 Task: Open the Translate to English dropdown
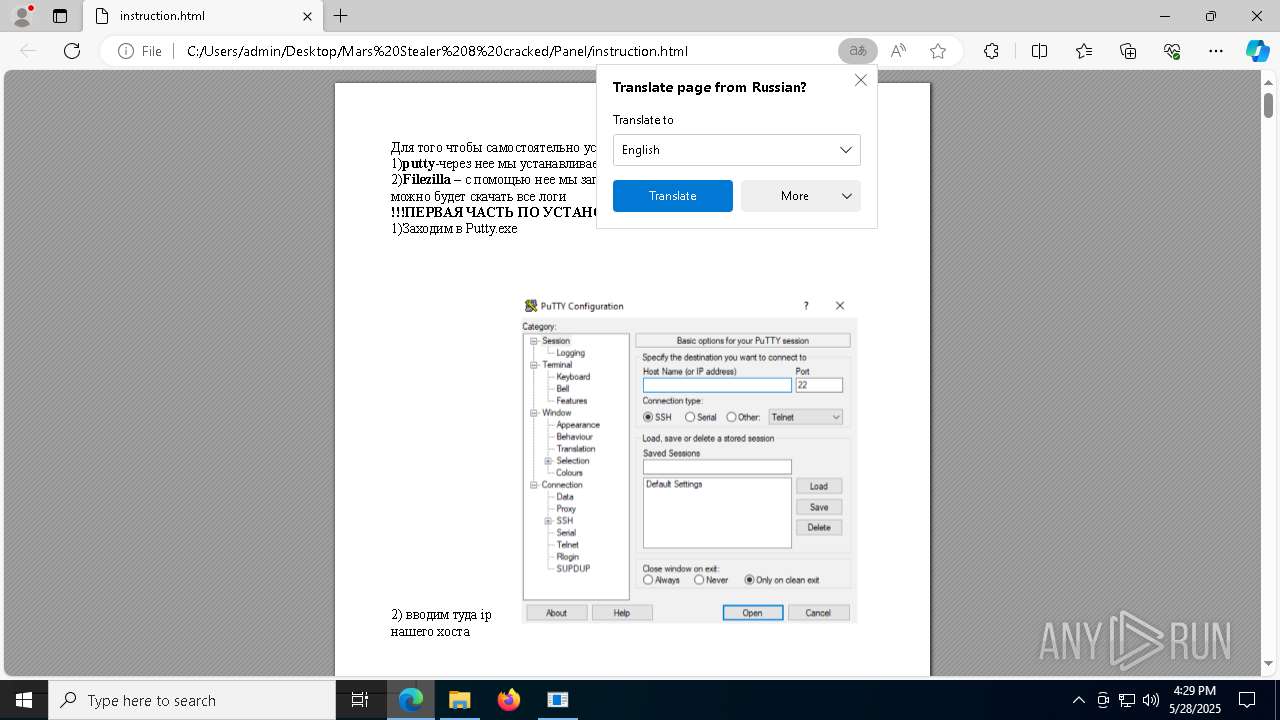tap(737, 150)
